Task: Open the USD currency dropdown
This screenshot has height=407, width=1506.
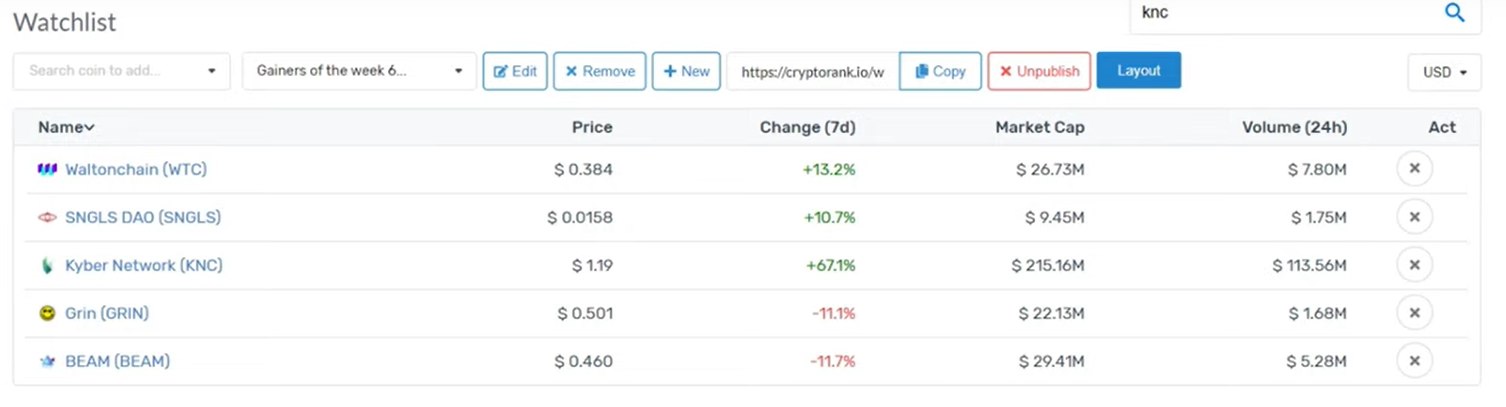Action: coord(1443,72)
